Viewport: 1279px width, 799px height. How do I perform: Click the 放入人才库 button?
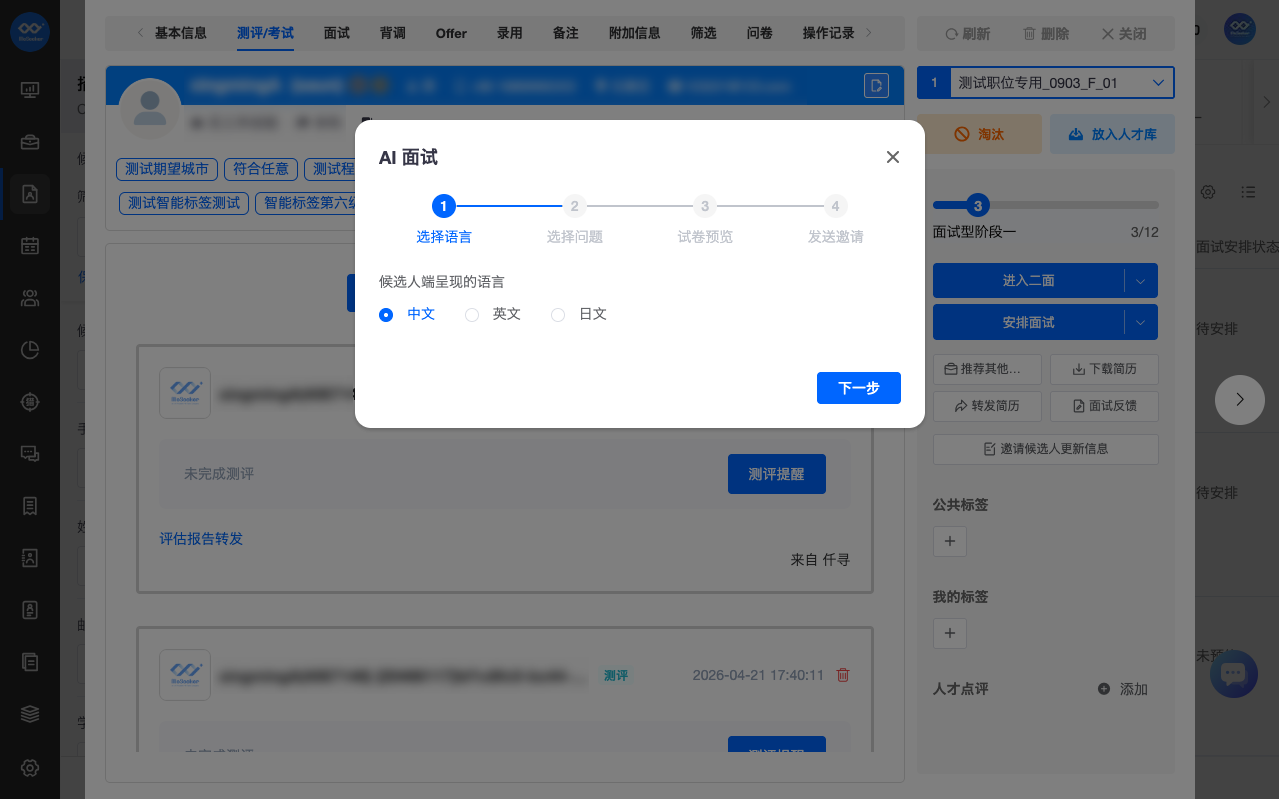[x=1112, y=134]
